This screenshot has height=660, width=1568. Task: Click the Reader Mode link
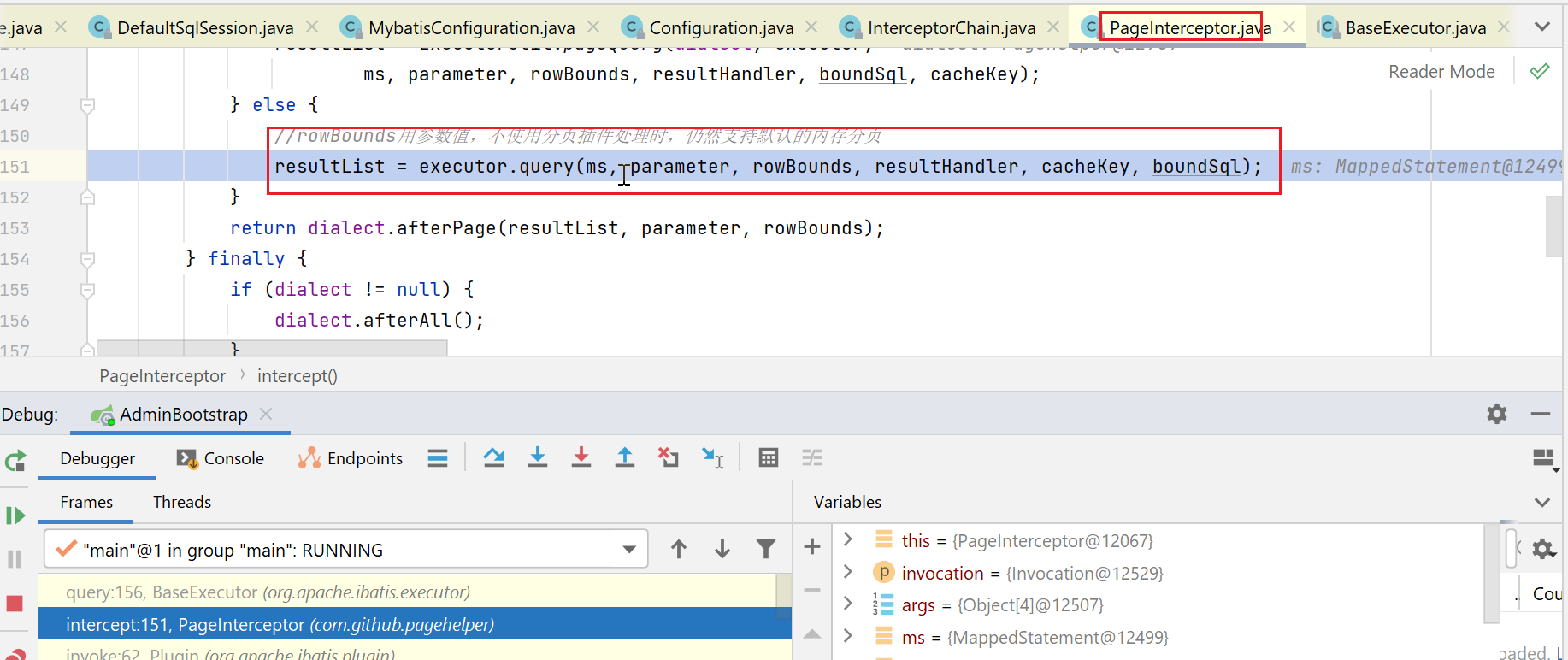(x=1441, y=72)
